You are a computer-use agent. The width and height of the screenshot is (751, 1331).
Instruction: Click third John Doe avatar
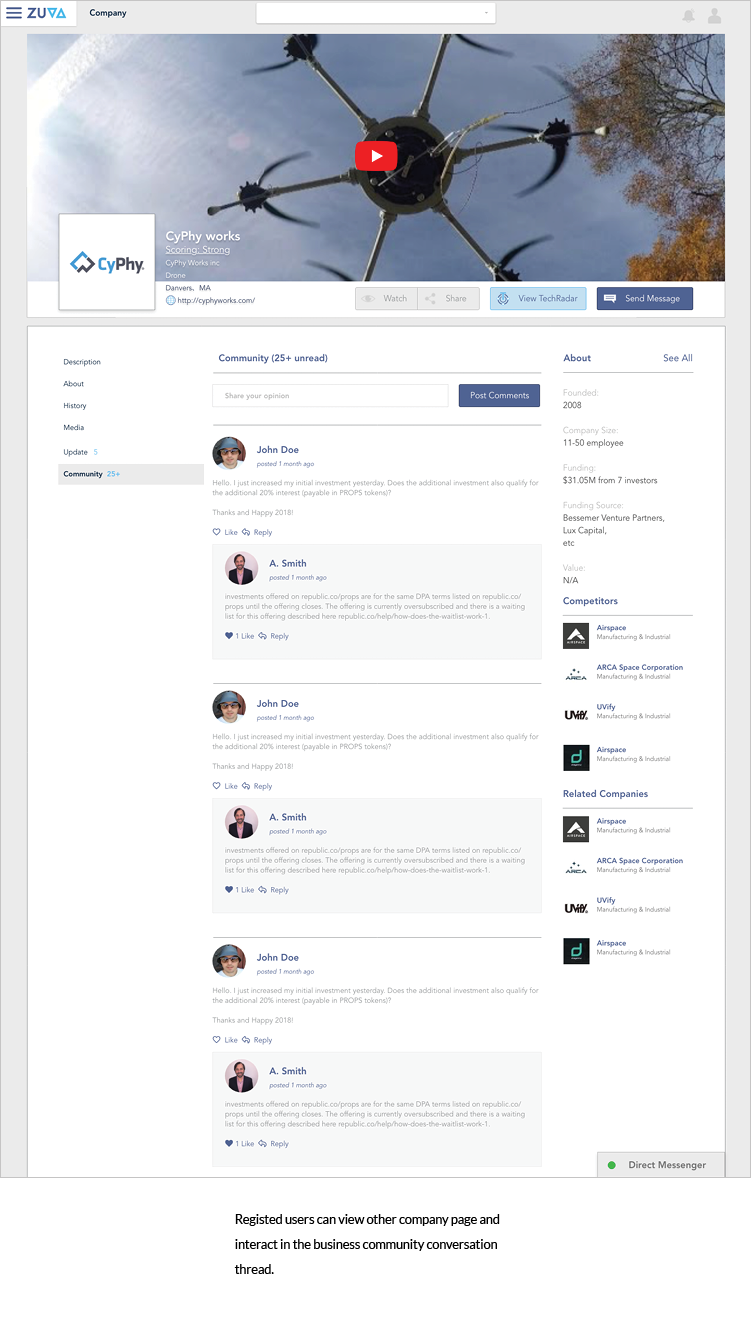tap(229, 962)
